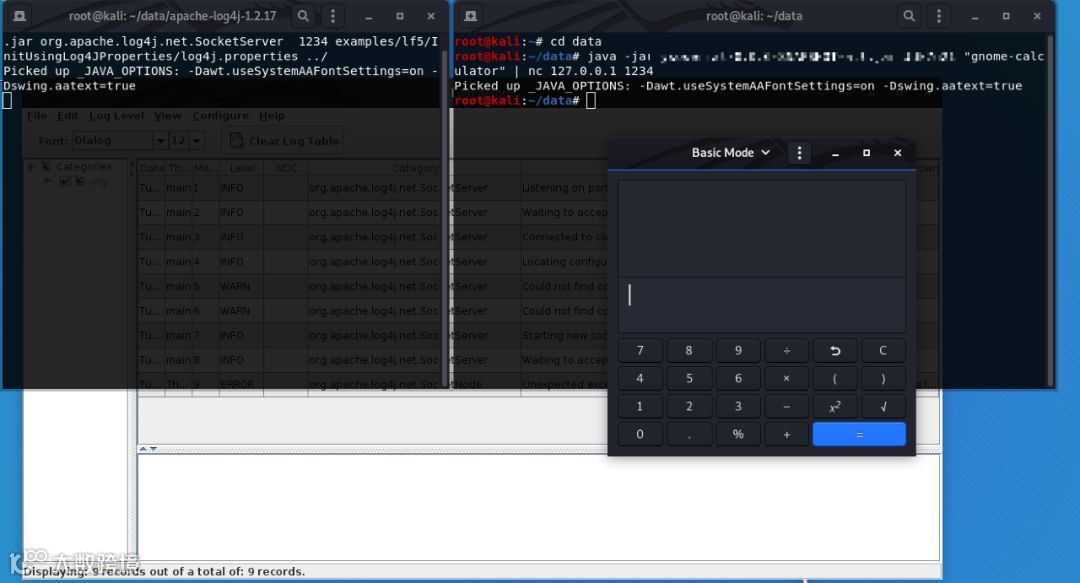This screenshot has height=583, width=1080.
Task: Click the calculator open parenthesis button
Action: coord(835,378)
